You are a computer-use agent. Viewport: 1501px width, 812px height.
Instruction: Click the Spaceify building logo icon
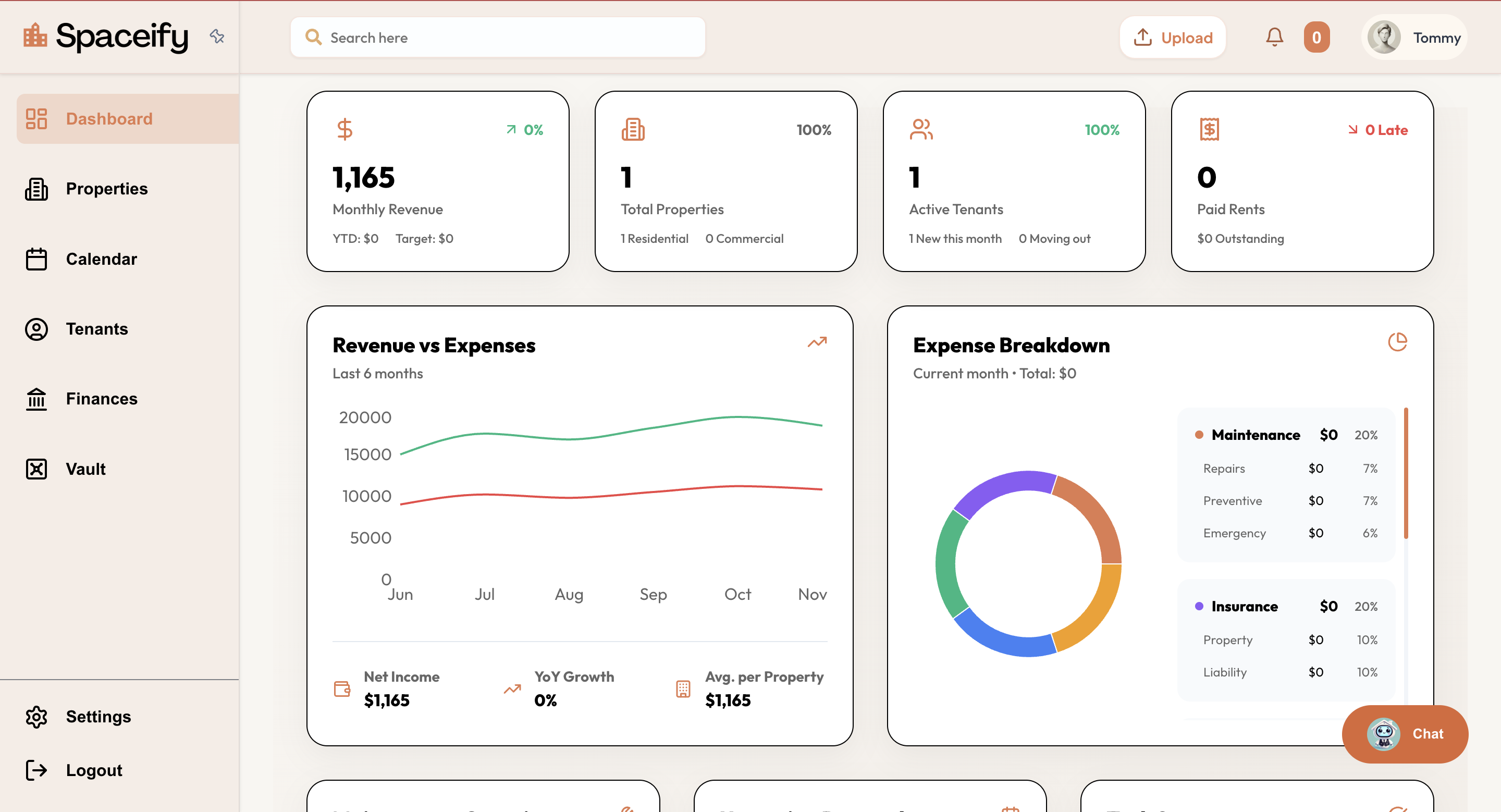click(35, 35)
